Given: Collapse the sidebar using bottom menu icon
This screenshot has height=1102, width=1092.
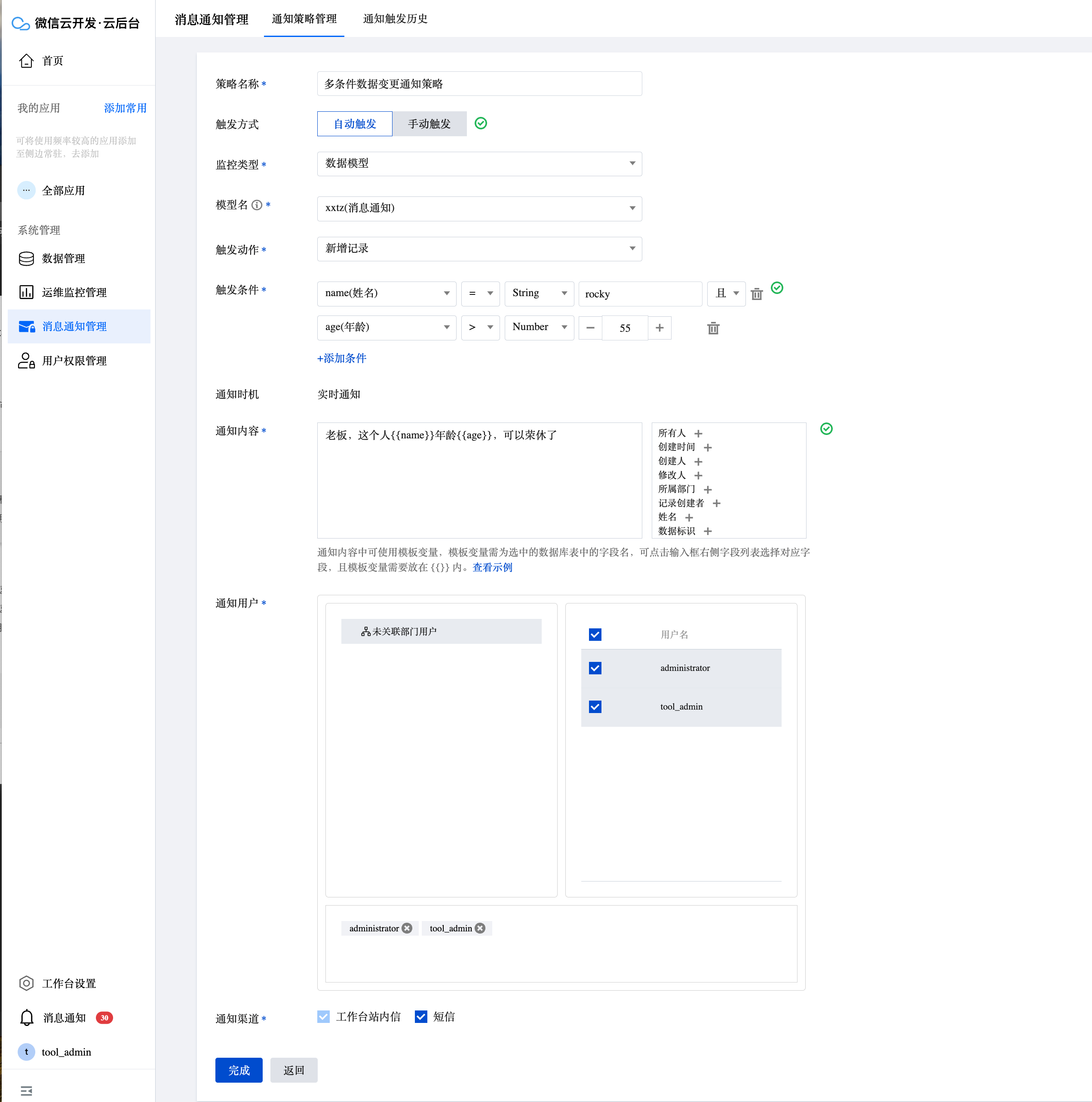Looking at the screenshot, I should point(26,1090).
